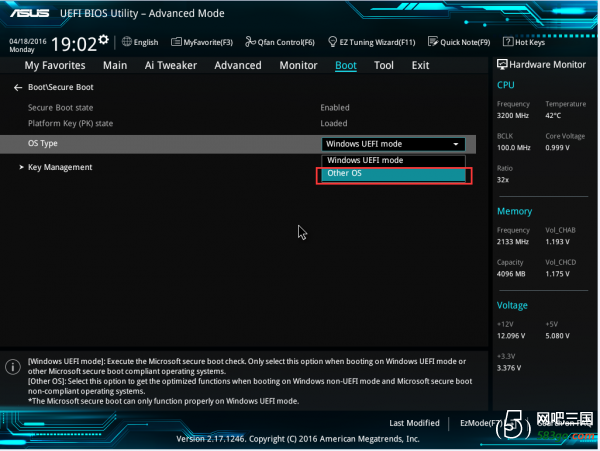Image resolution: width=600 pixels, height=451 pixels.
Task: Go to the Advanced tab
Action: pos(238,65)
